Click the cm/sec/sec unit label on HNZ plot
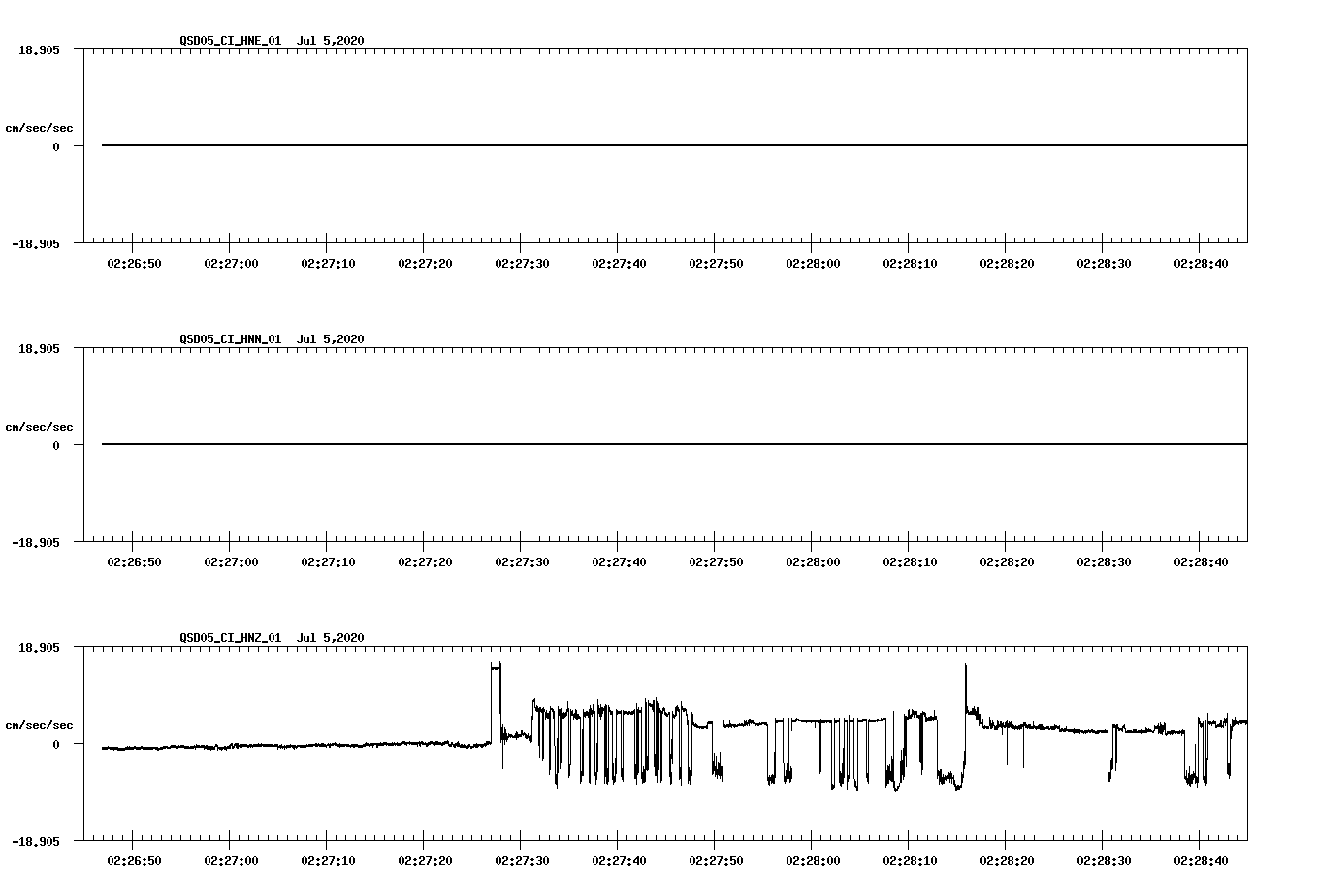 coord(39,726)
